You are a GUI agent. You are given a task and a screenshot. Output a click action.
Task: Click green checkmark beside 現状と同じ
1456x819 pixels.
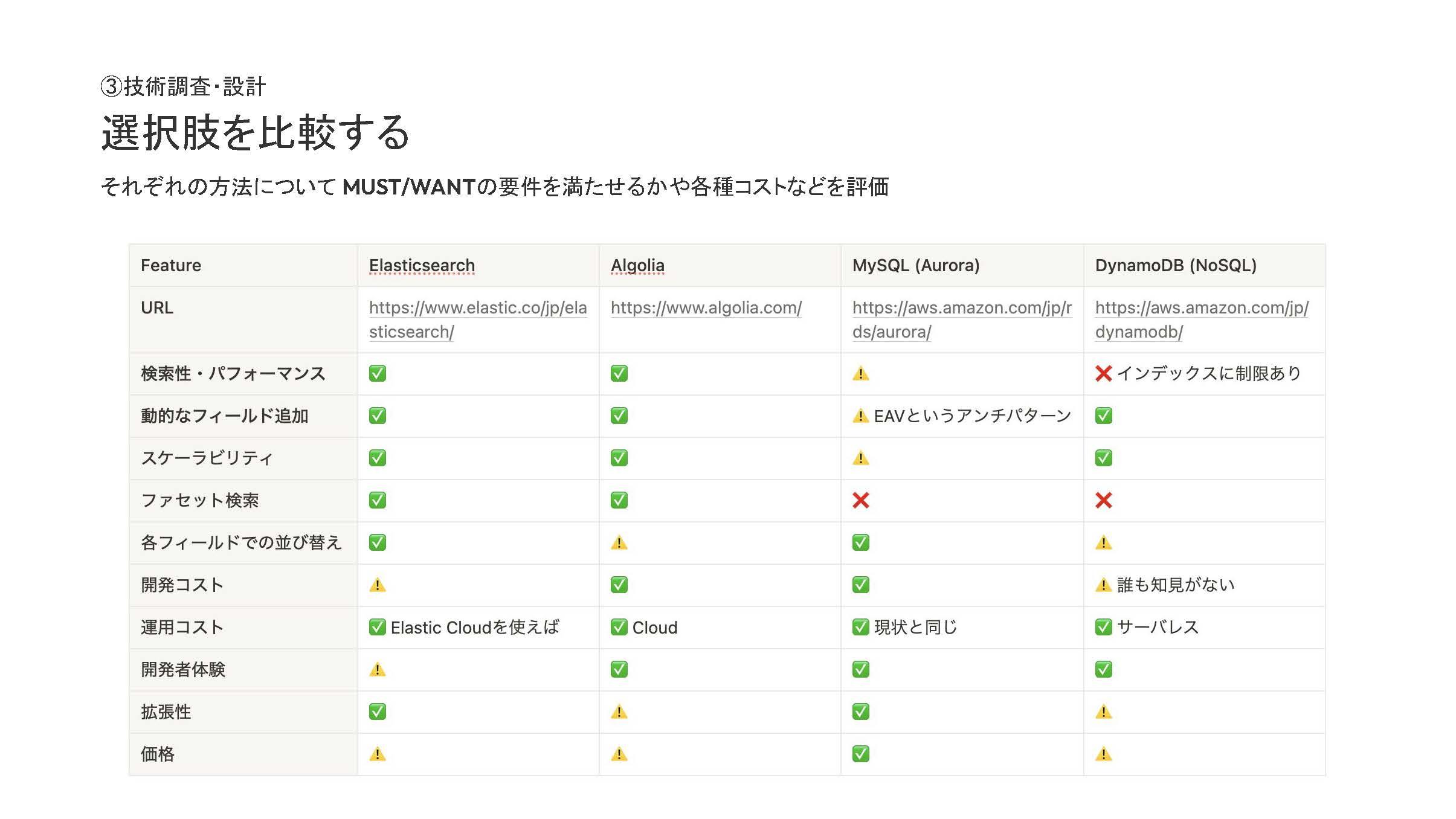pyautogui.click(x=860, y=628)
